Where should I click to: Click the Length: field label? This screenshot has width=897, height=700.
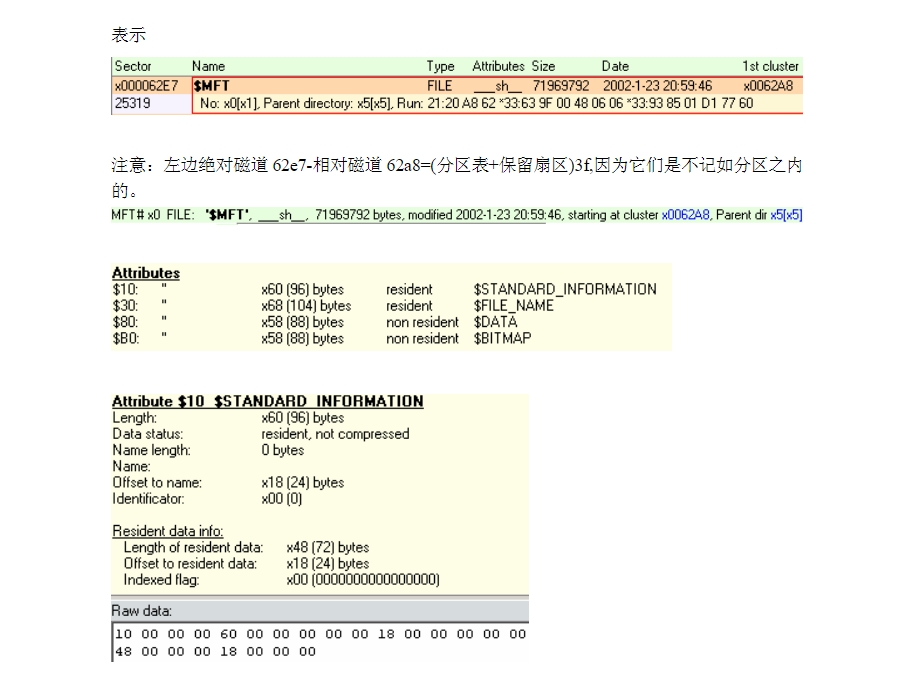[134, 418]
